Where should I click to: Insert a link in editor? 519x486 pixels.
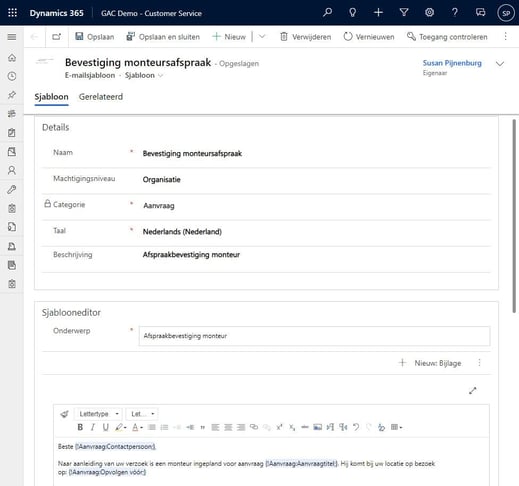[x=254, y=427]
